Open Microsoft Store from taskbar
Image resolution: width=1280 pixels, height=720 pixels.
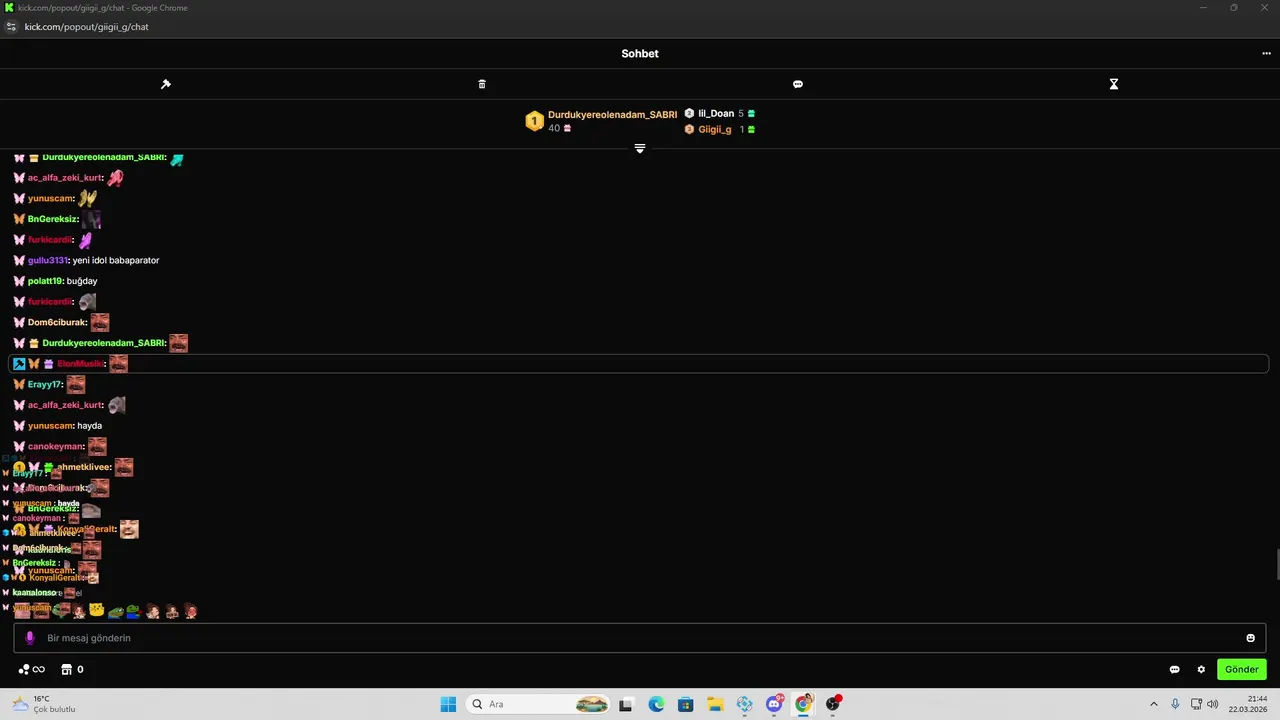[685, 704]
